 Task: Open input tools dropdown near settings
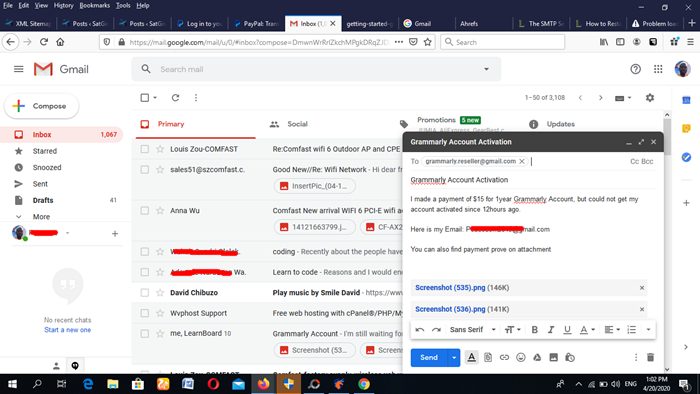(x=623, y=98)
